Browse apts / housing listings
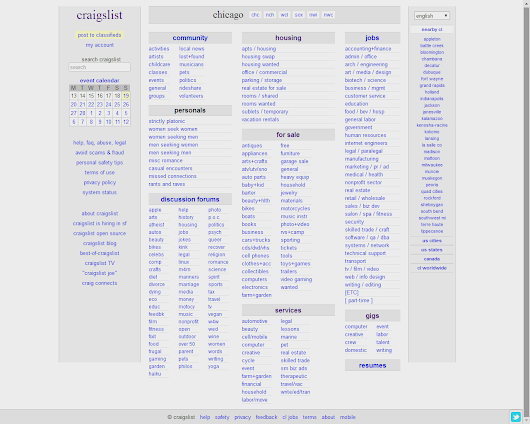The image size is (530, 424). pyautogui.click(x=259, y=49)
